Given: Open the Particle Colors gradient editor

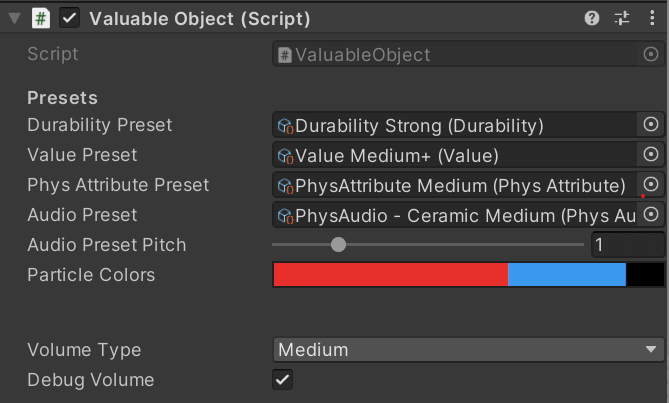Looking at the screenshot, I should pos(468,275).
